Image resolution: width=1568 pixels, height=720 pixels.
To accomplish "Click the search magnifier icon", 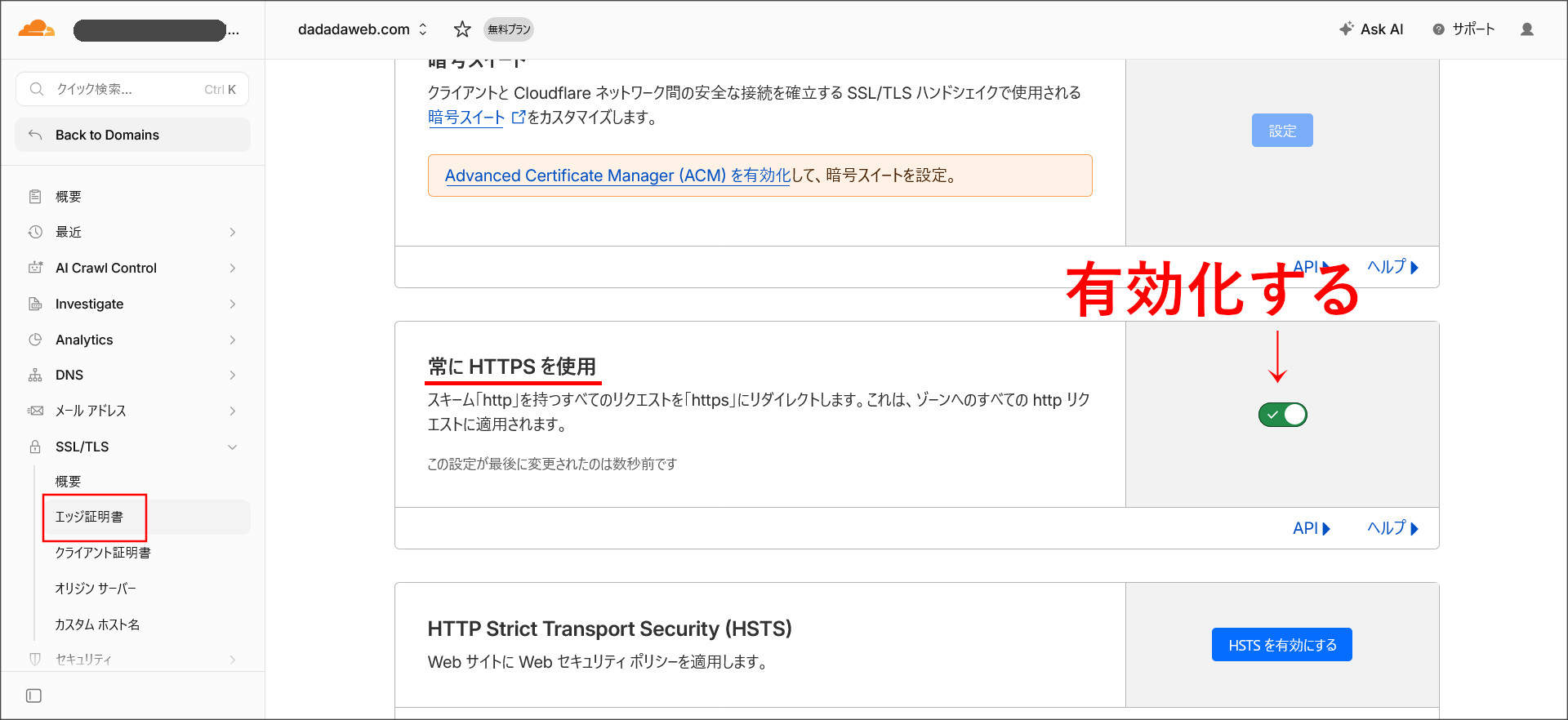I will click(37, 89).
